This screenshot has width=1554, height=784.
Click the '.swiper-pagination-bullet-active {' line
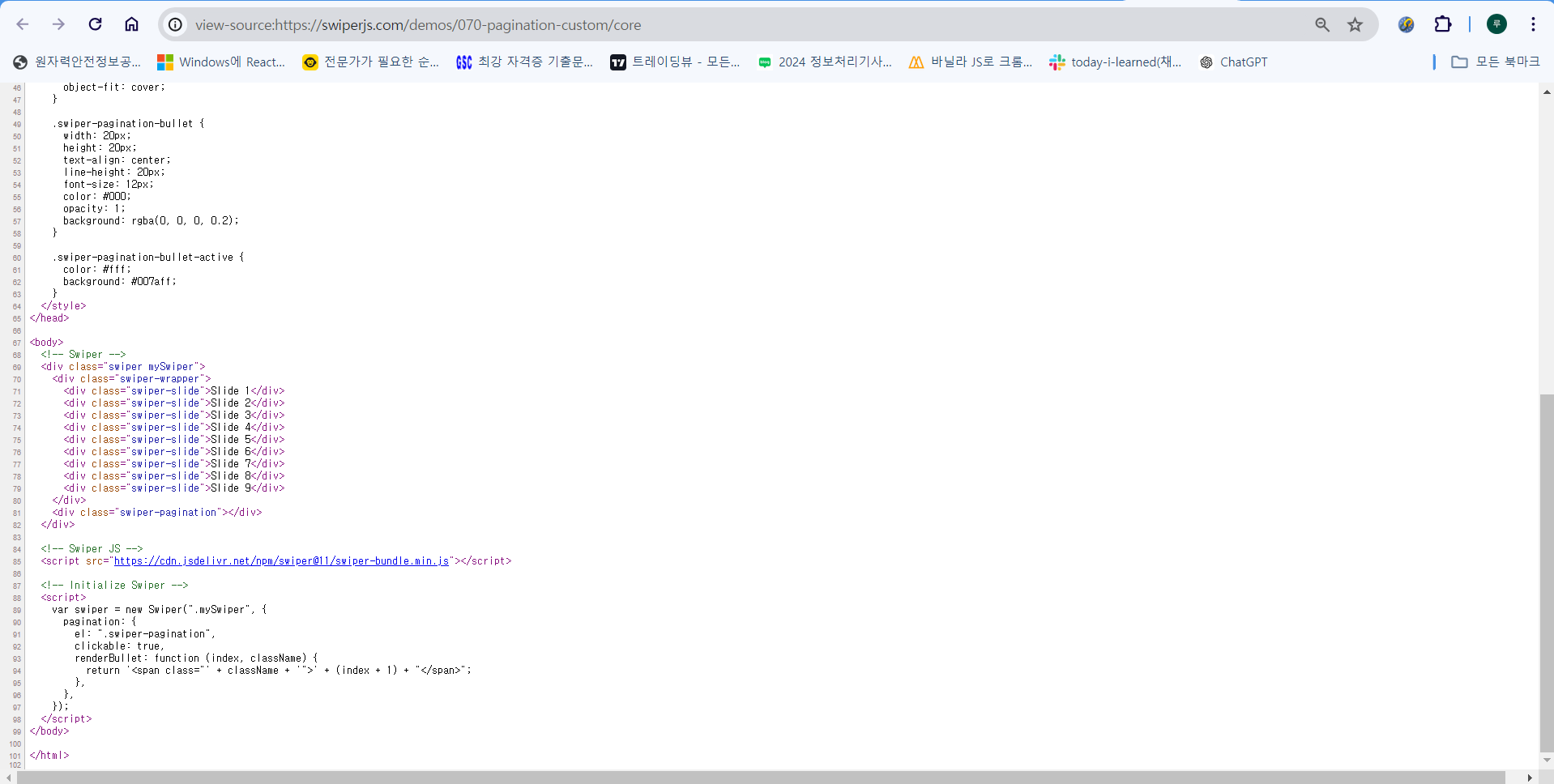[x=148, y=257]
